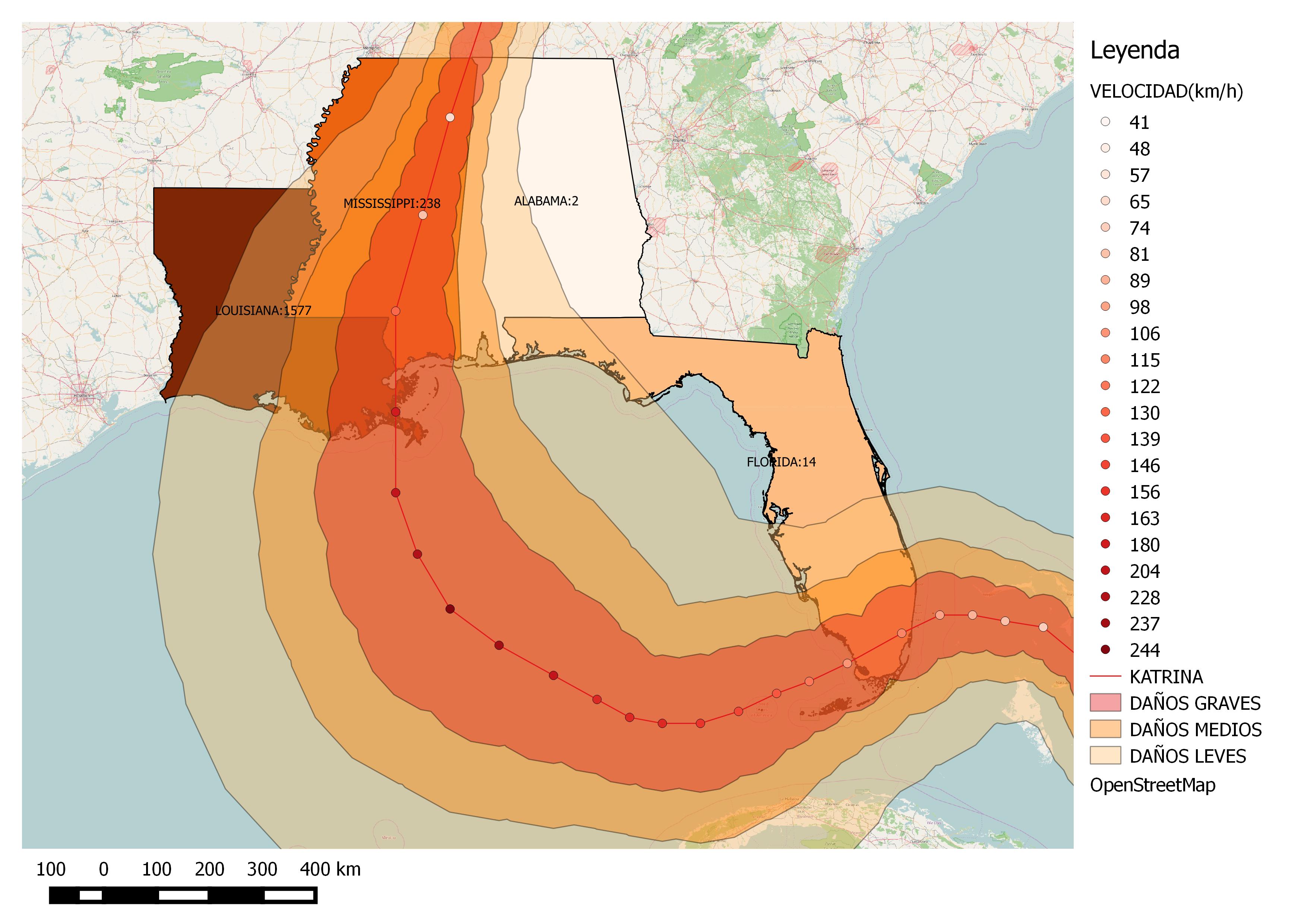Click the 41 km/h legend circle
This screenshot has width=1307, height=924.
1105,122
